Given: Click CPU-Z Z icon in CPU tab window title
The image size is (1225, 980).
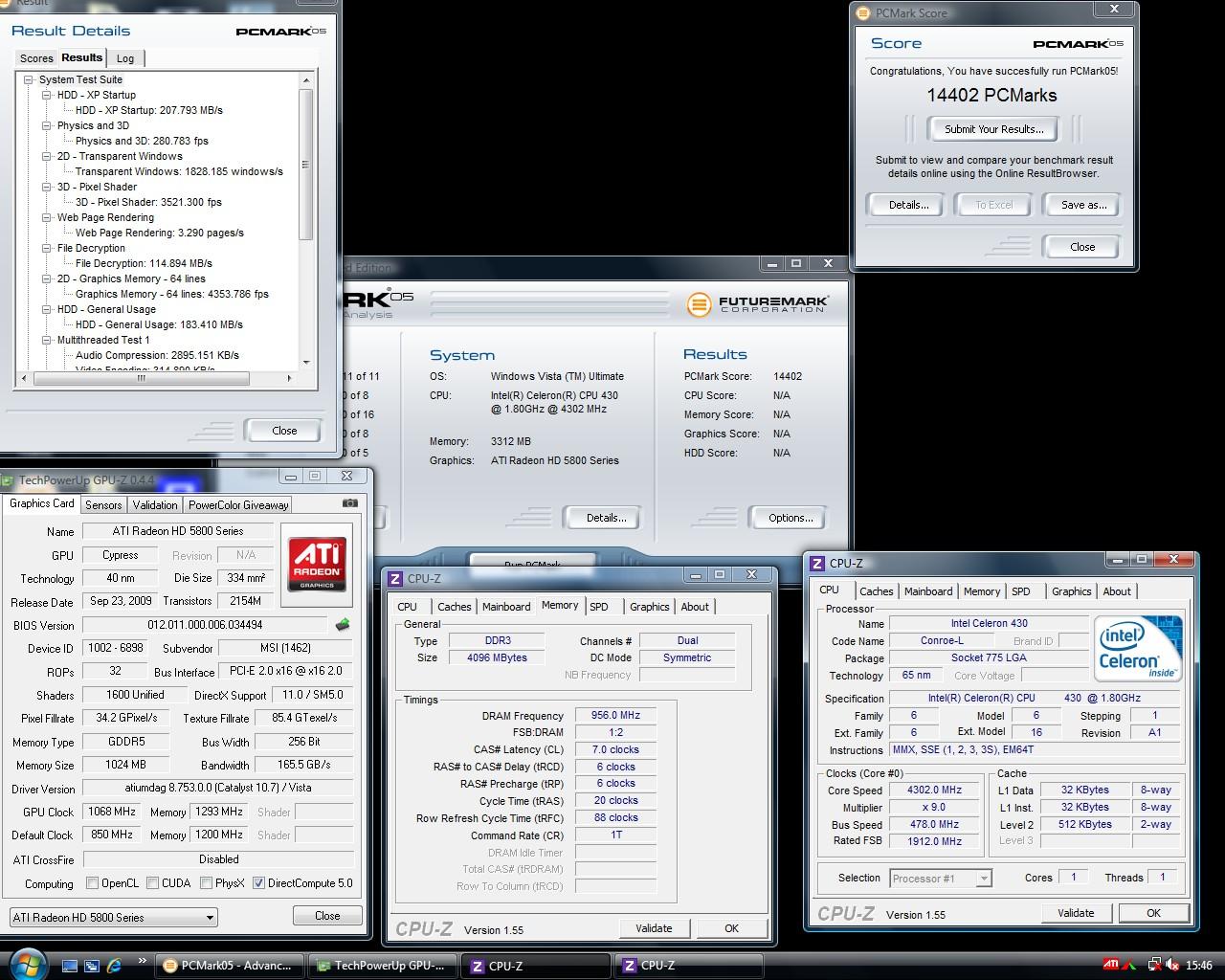Looking at the screenshot, I should point(817,563).
